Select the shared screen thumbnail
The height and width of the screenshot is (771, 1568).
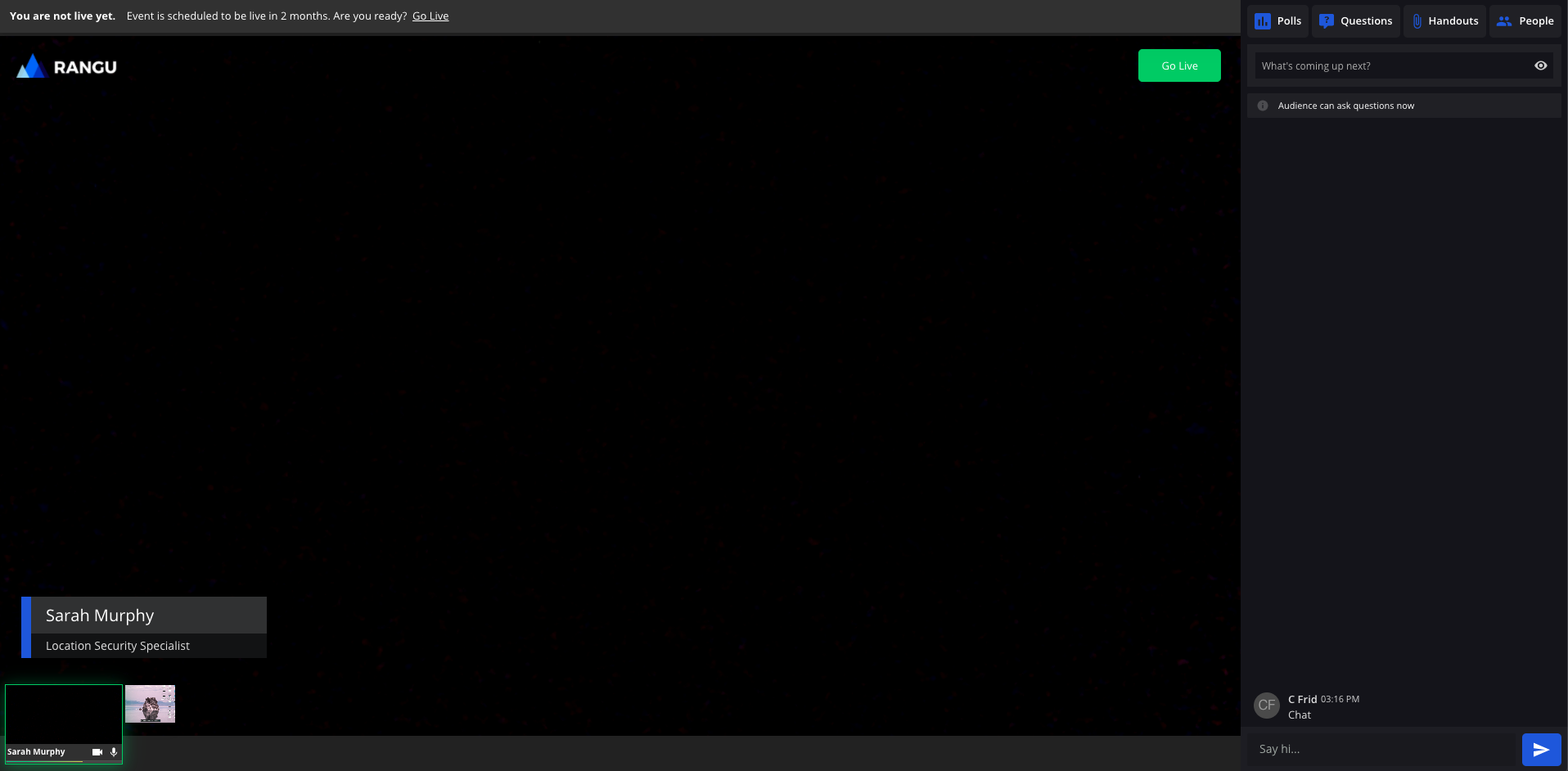150,704
